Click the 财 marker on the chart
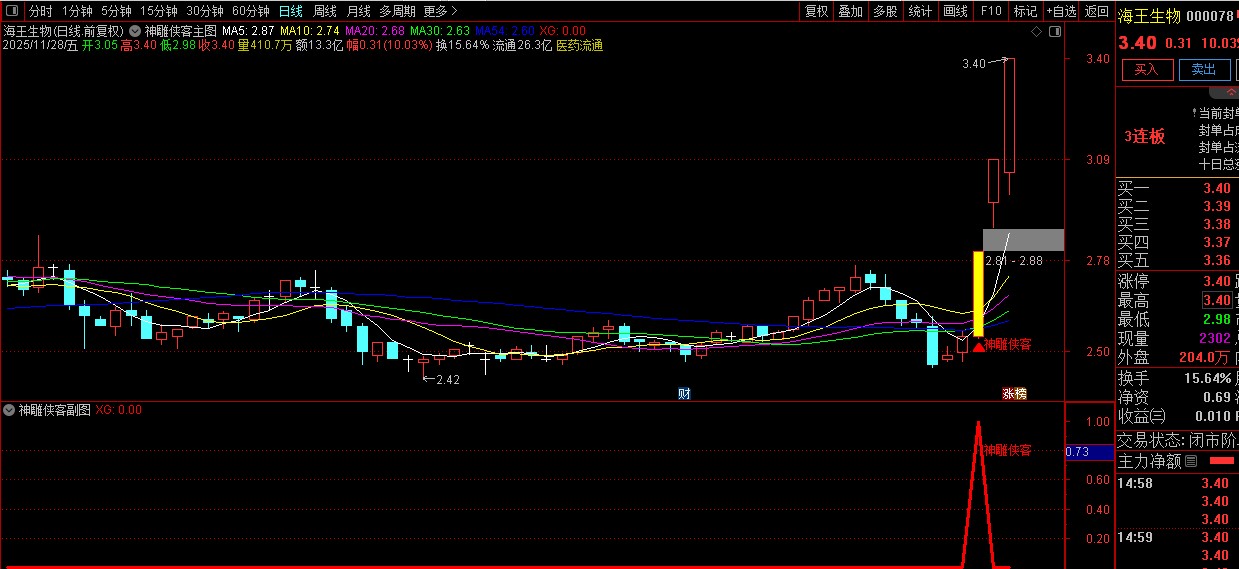This screenshot has width=1239, height=569. [x=686, y=393]
